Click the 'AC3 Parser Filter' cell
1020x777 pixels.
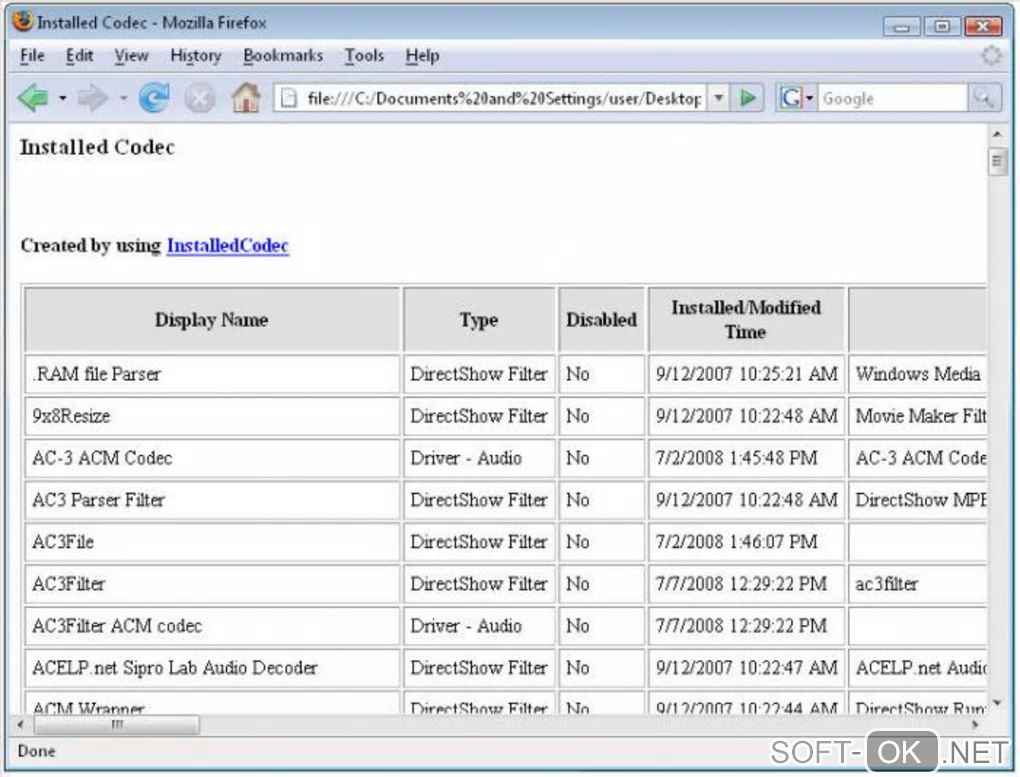(x=212, y=500)
